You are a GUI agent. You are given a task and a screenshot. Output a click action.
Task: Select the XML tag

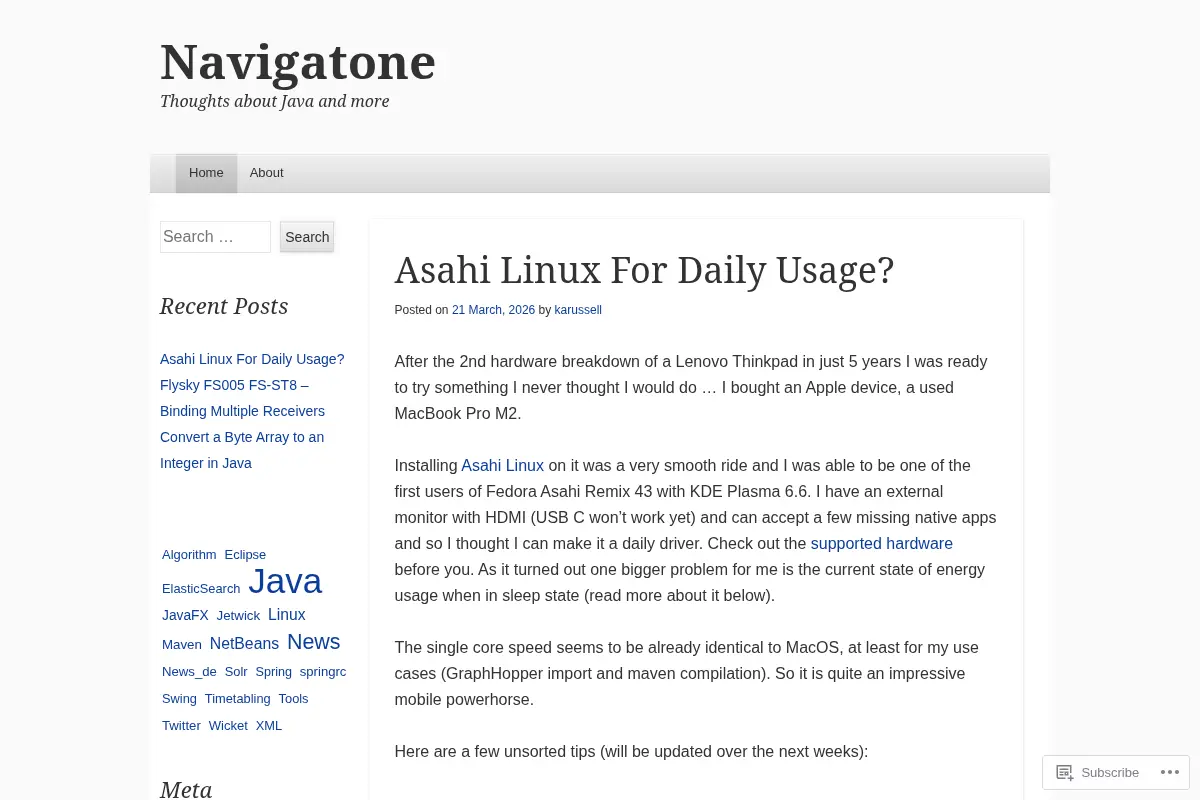tap(268, 725)
